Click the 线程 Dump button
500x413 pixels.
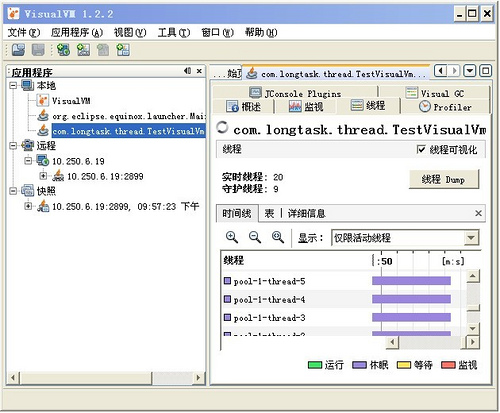(x=443, y=179)
